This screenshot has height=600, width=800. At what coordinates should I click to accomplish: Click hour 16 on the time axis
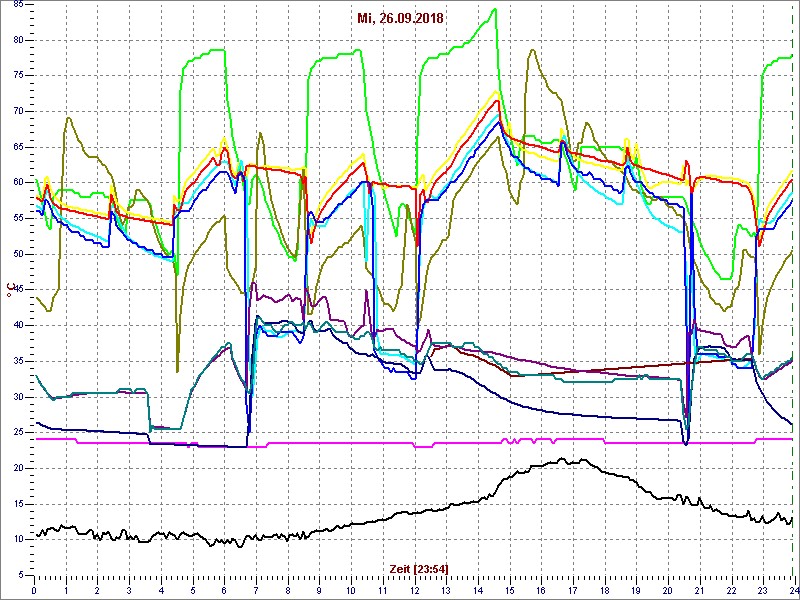tap(541, 590)
